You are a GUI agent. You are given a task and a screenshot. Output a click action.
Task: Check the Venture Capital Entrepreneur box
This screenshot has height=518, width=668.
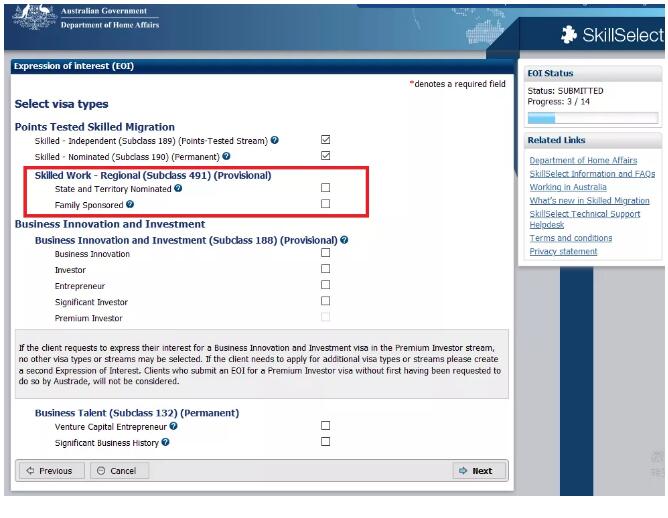325,426
